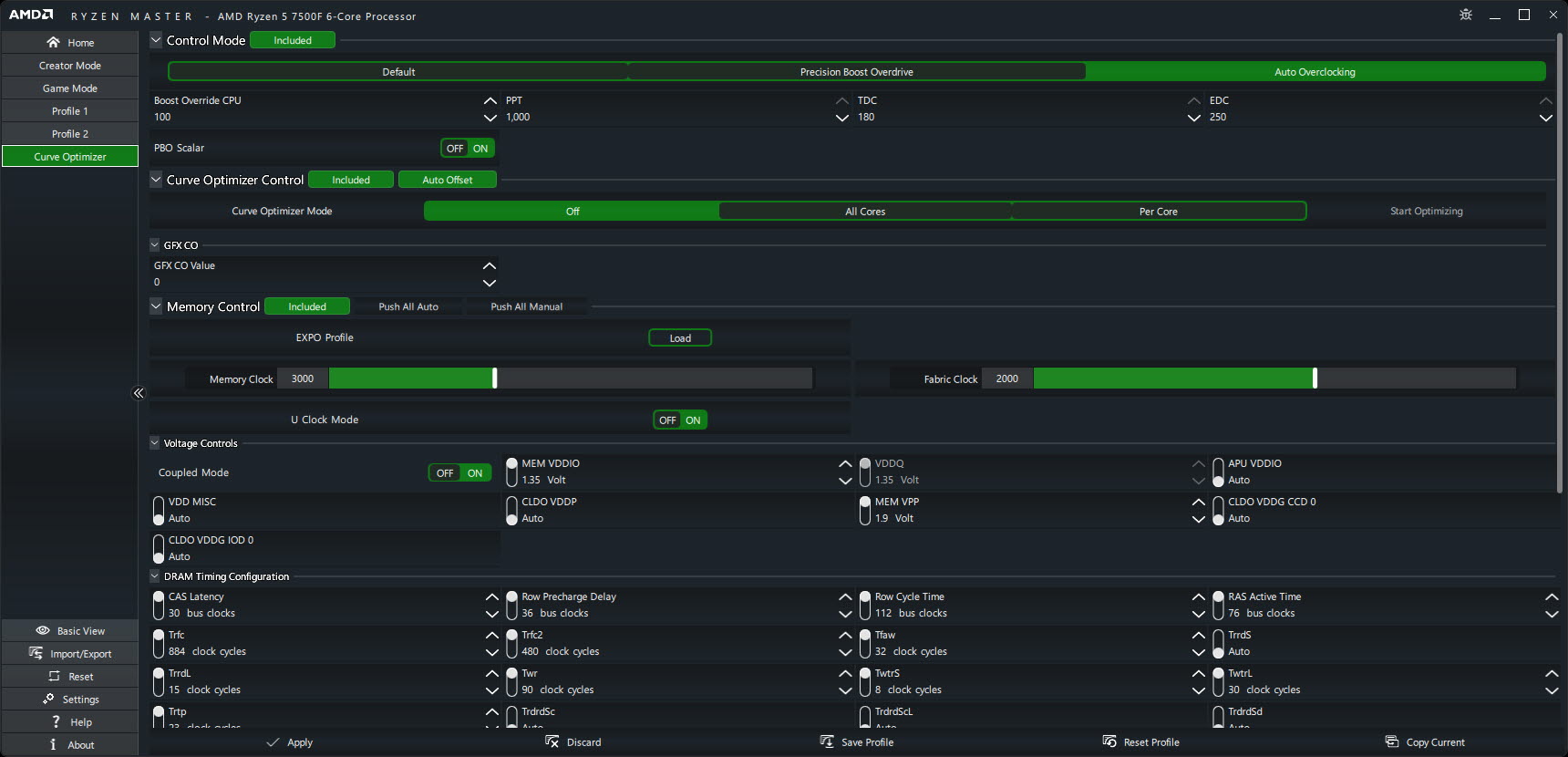Click the Auto Offset button
The width and height of the screenshot is (1568, 757).
click(448, 180)
